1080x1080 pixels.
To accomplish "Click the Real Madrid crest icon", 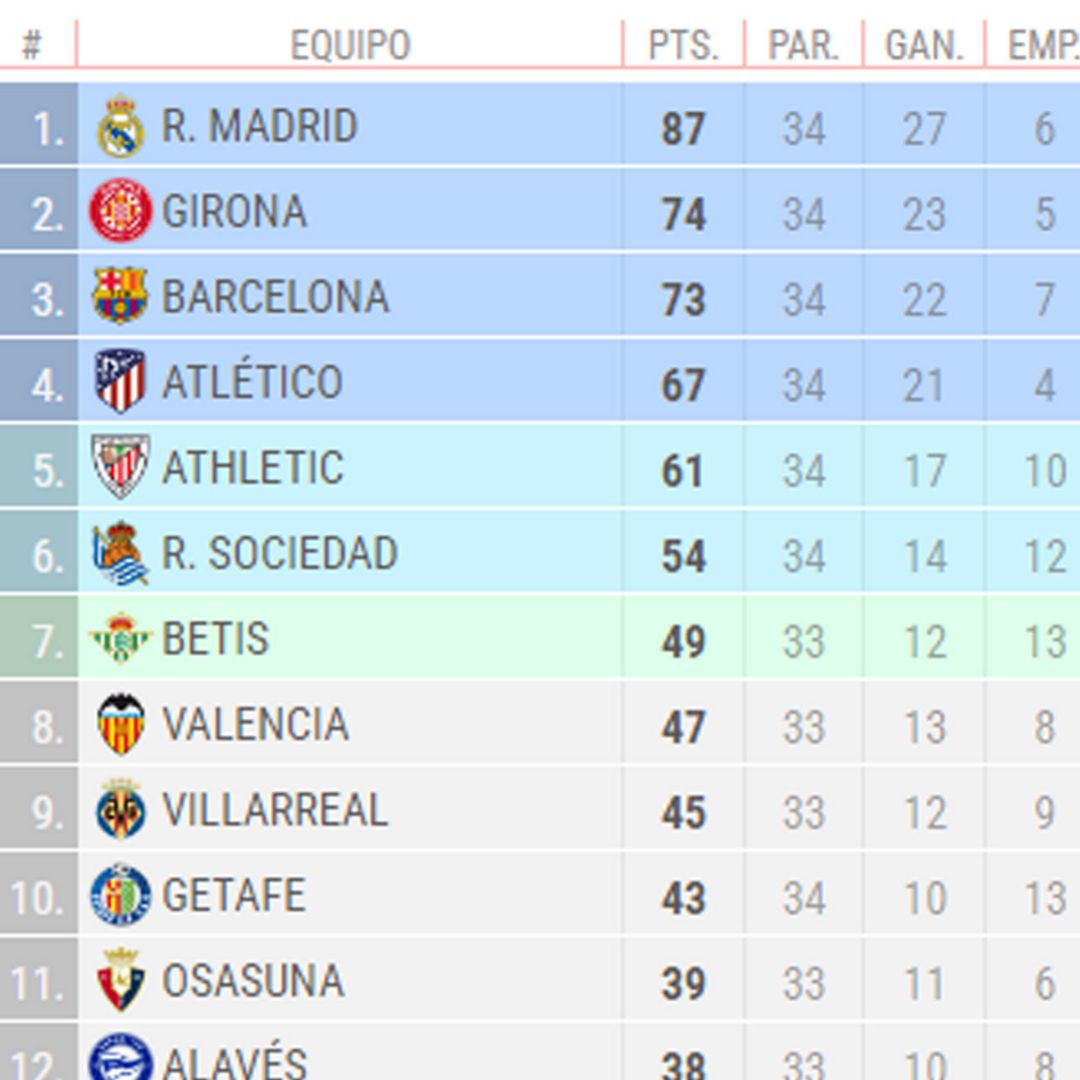I will (x=121, y=126).
